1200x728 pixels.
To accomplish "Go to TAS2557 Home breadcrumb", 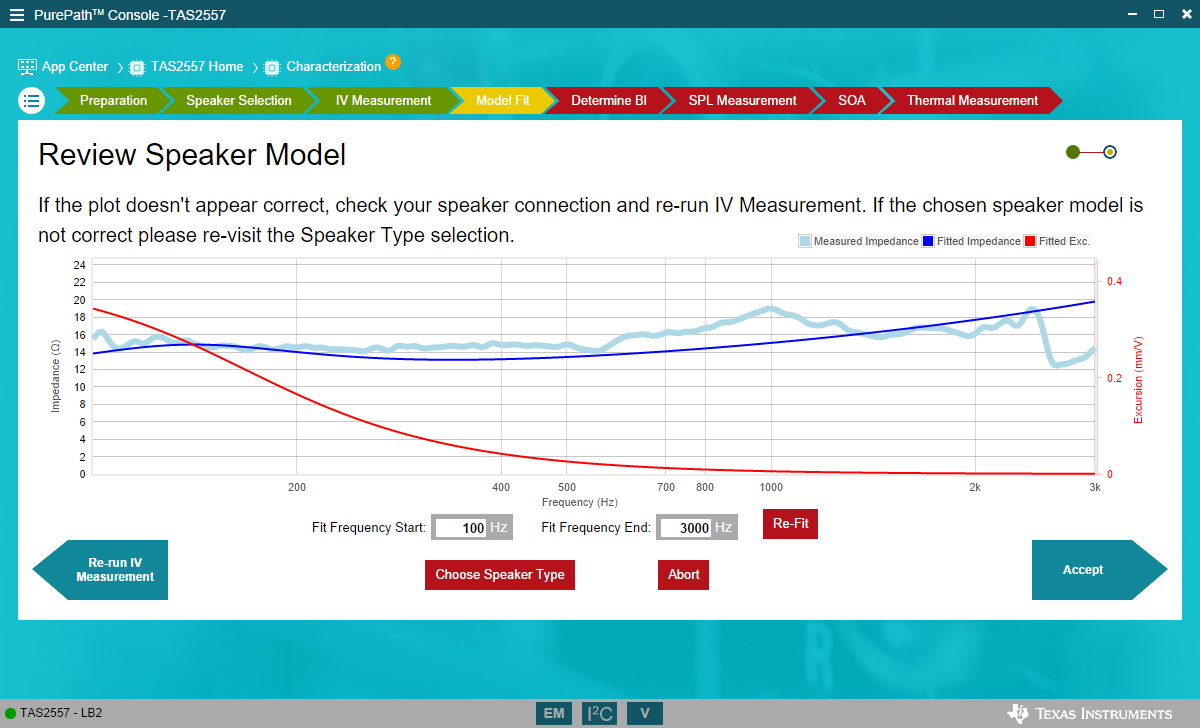I will 197,67.
